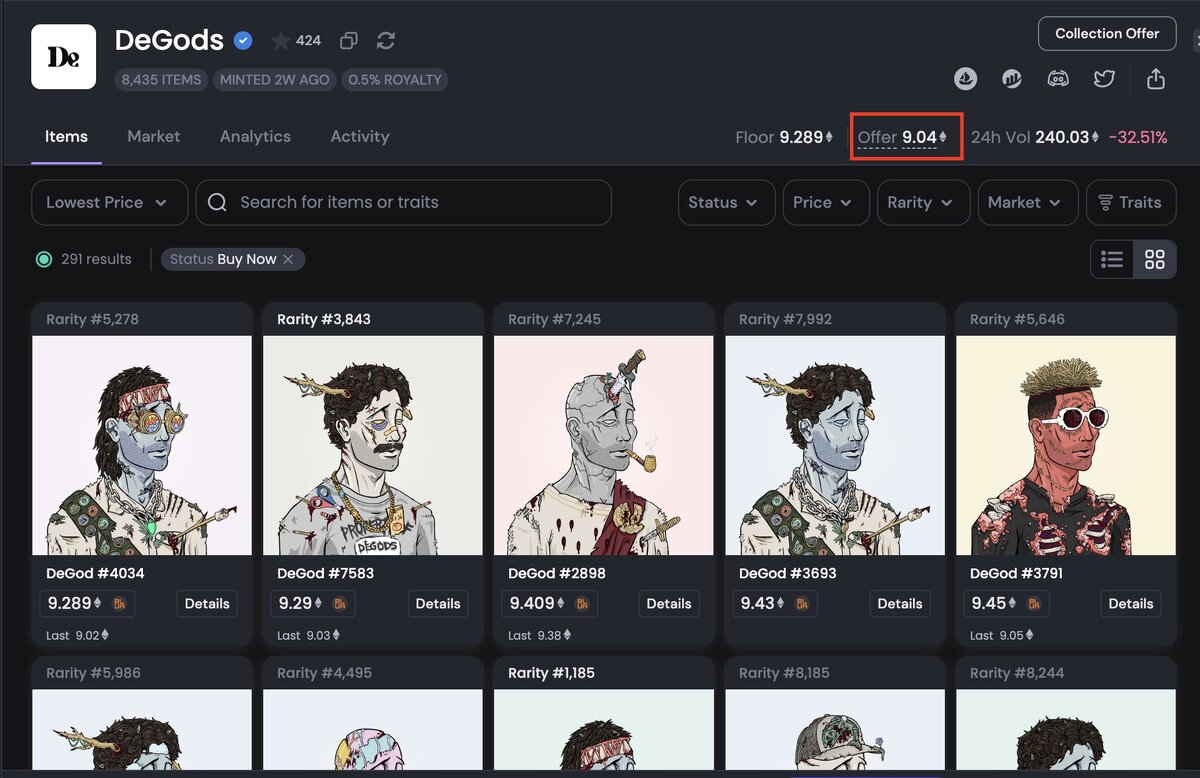Expand the Rarity filter dropdown
This screenshot has height=778, width=1200.
923,202
